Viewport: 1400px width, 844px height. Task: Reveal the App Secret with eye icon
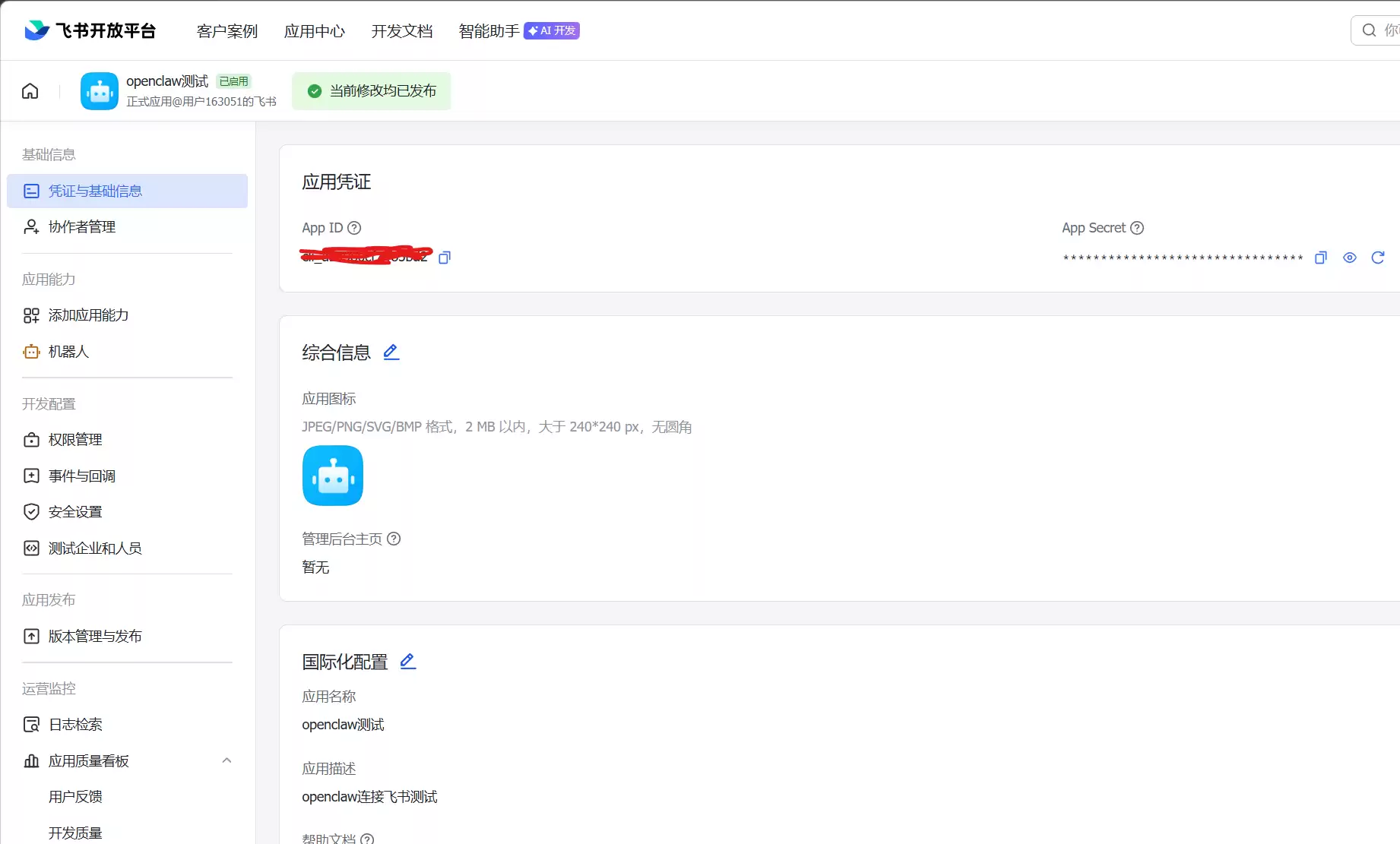pyautogui.click(x=1350, y=258)
